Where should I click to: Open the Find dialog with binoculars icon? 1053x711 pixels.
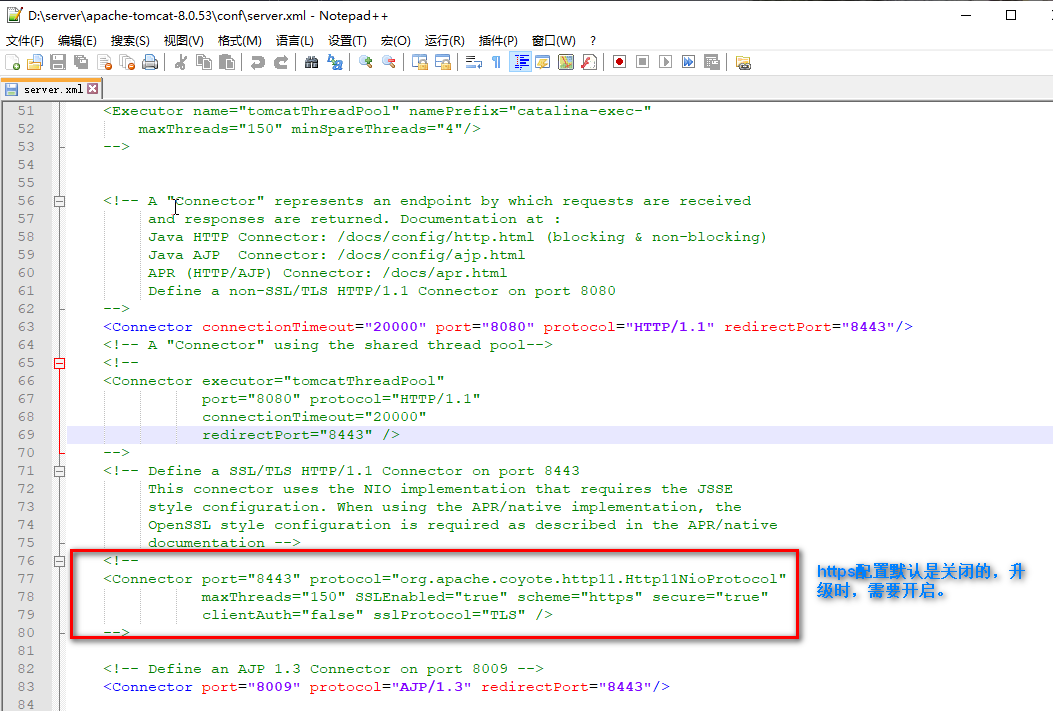click(x=312, y=62)
